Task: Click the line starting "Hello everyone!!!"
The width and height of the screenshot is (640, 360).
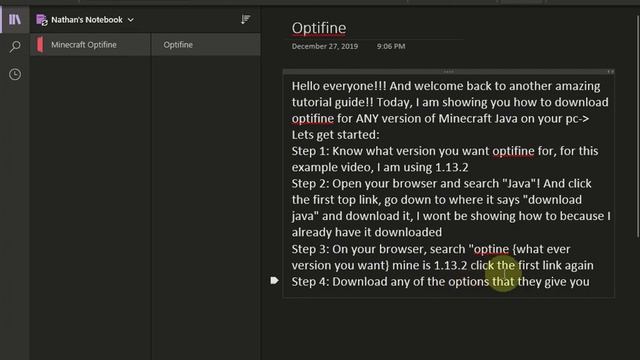Action: (446, 86)
